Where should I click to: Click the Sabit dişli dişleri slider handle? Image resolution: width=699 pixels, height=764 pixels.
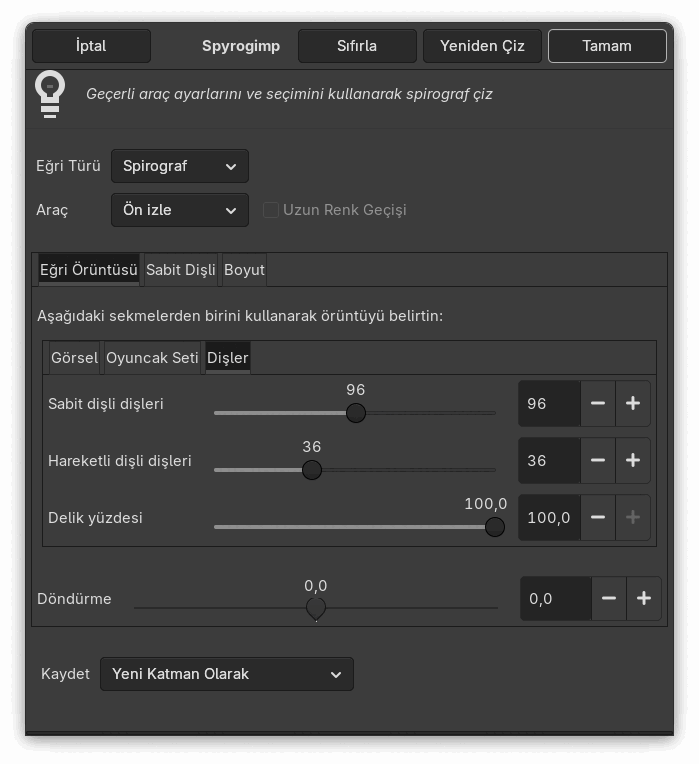tap(356, 413)
